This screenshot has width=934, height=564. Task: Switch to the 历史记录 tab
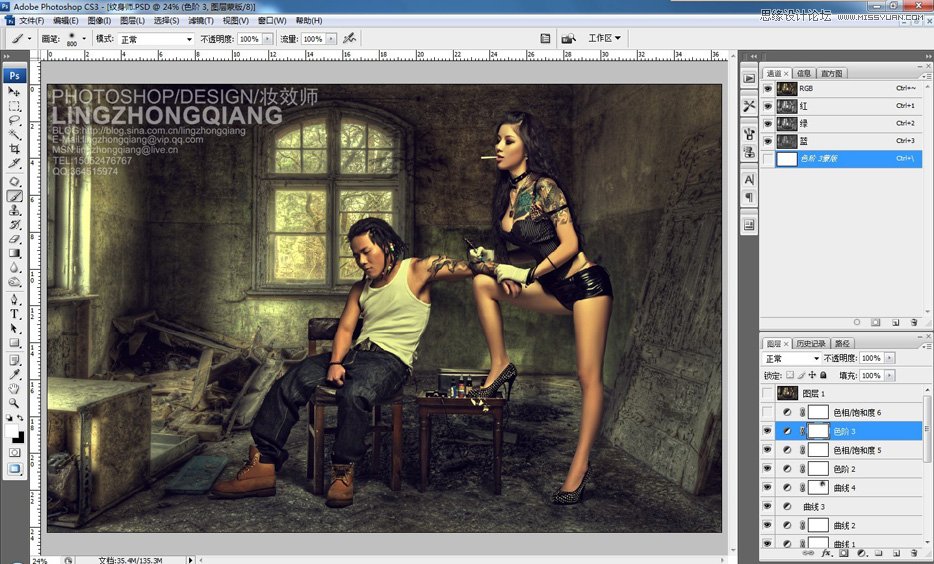tap(812, 342)
